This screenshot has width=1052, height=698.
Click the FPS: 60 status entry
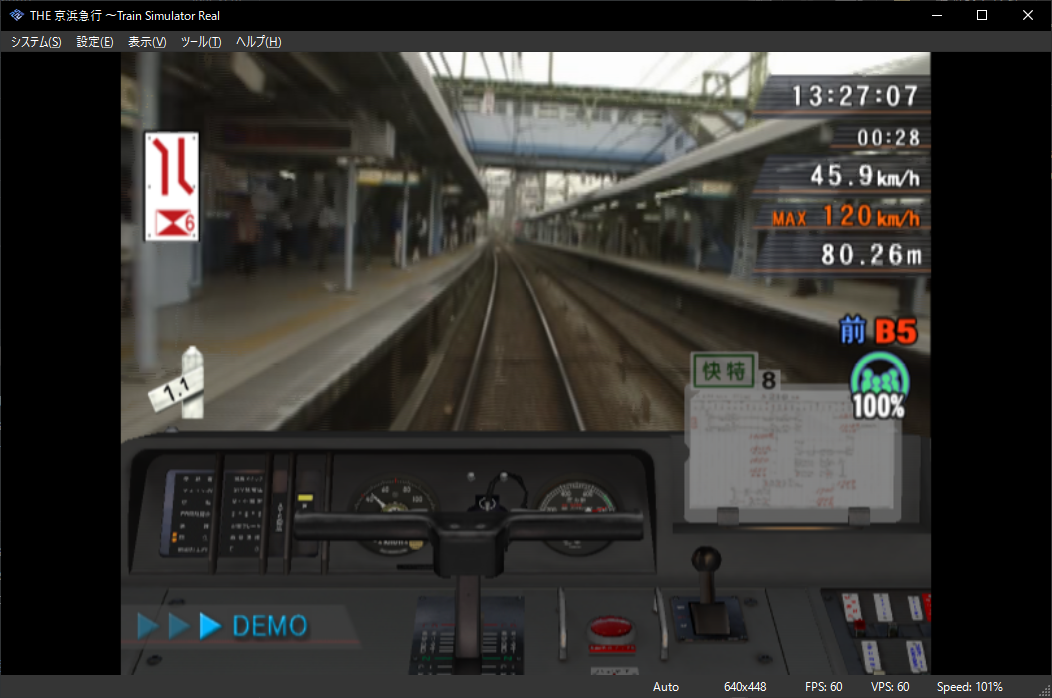[x=823, y=687]
